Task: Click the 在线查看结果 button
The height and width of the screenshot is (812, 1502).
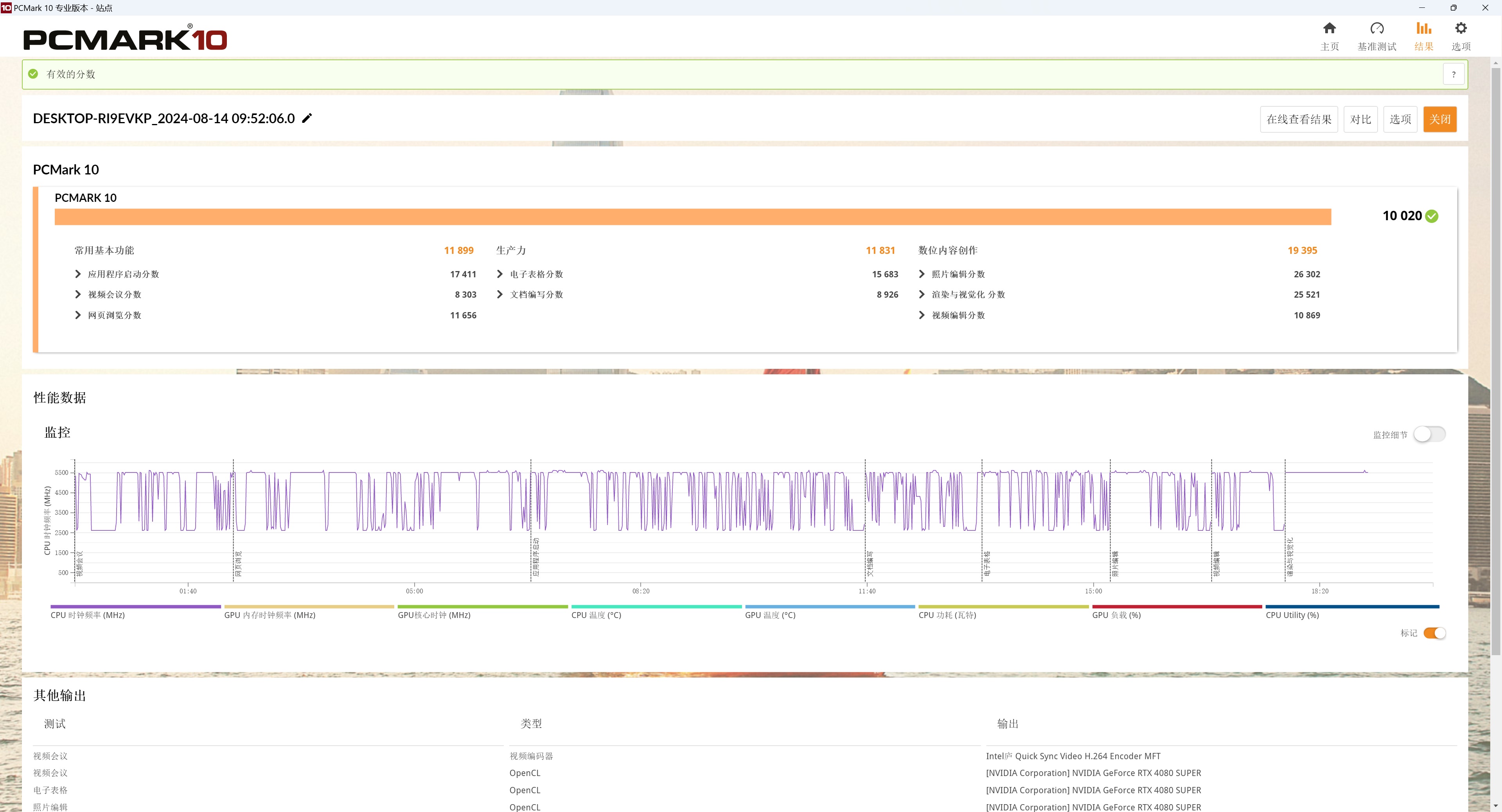Action: pyautogui.click(x=1299, y=120)
